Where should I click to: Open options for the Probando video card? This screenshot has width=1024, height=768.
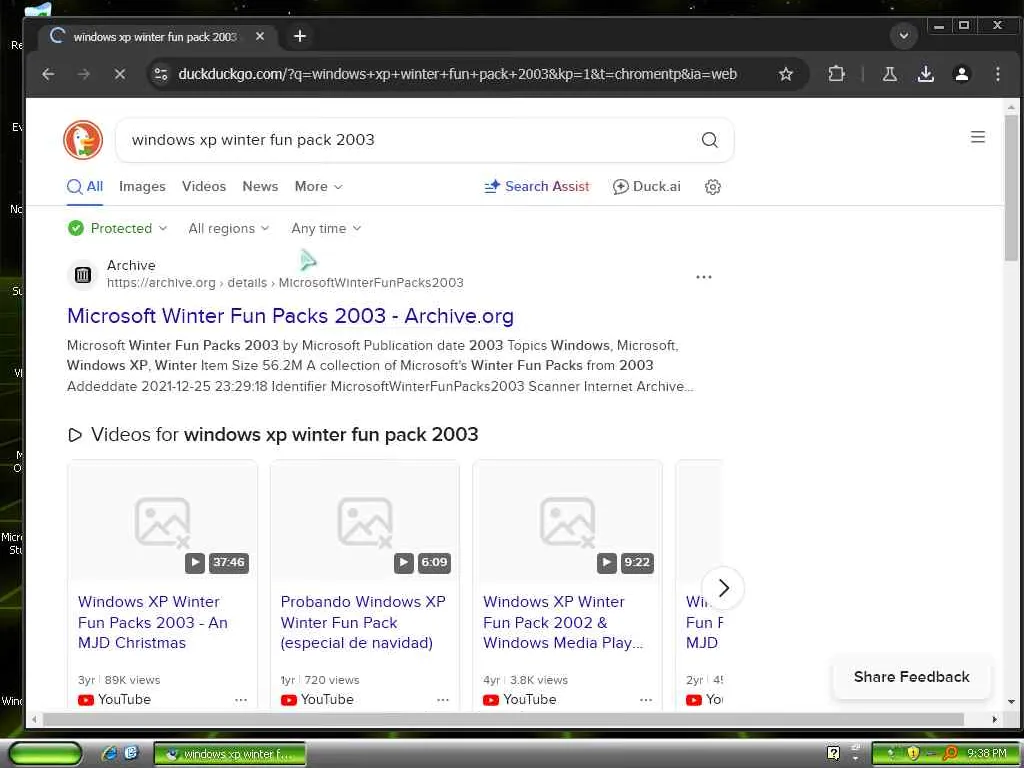(443, 700)
